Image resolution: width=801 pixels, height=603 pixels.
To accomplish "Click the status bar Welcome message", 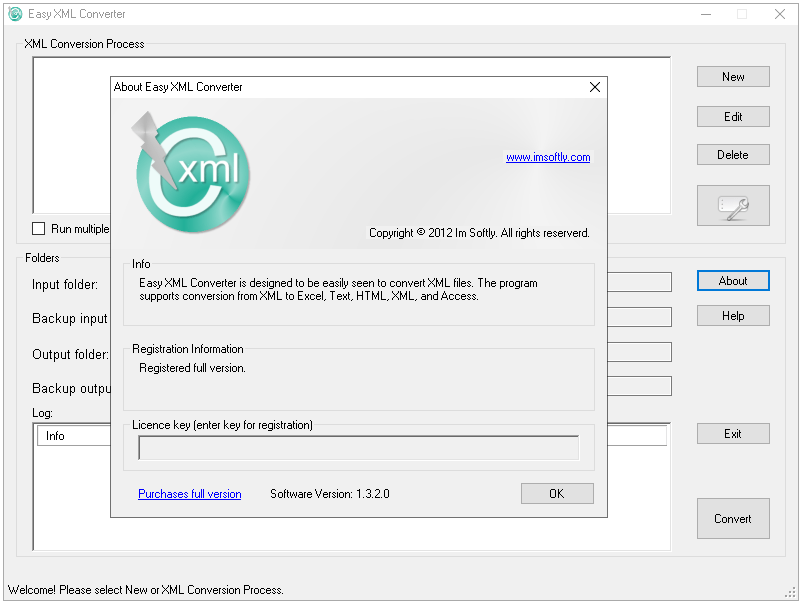I will tap(146, 590).
